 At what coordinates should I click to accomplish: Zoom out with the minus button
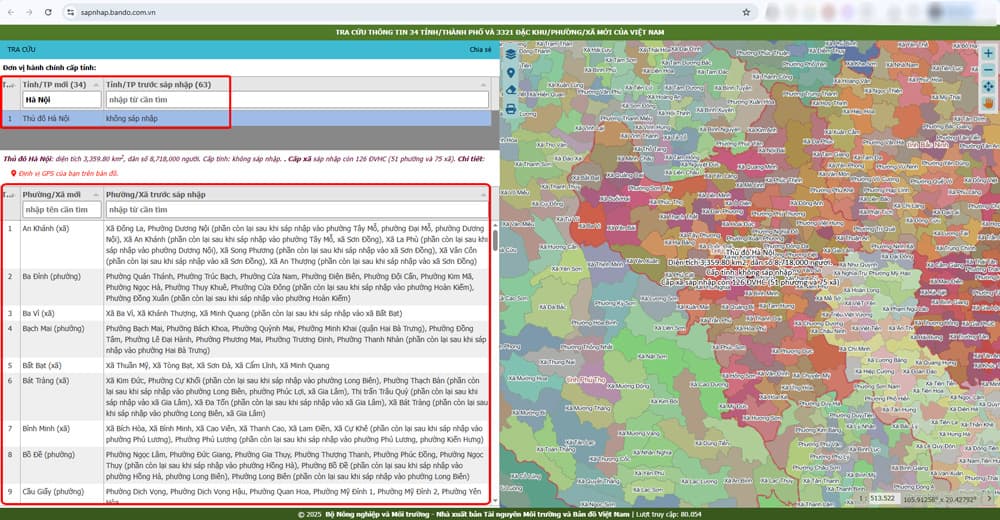pyautogui.click(x=988, y=70)
